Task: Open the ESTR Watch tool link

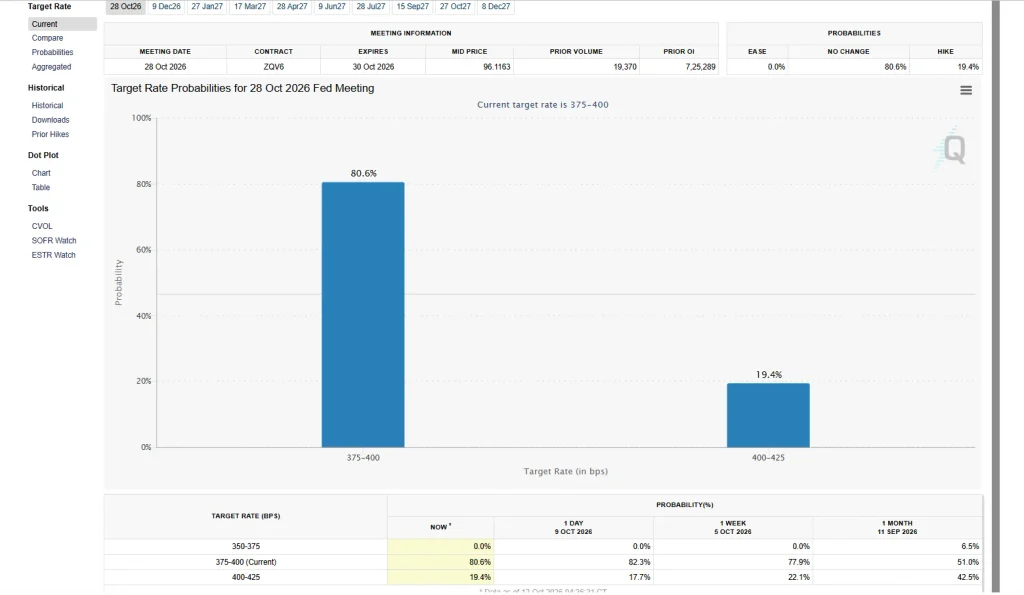Action: pos(54,255)
